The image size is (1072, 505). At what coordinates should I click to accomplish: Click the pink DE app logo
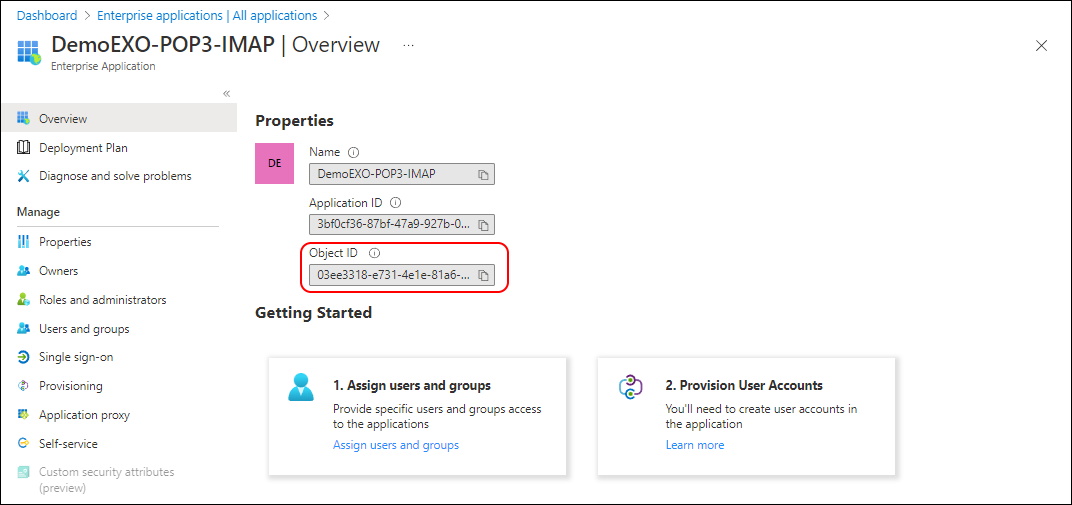pos(274,163)
